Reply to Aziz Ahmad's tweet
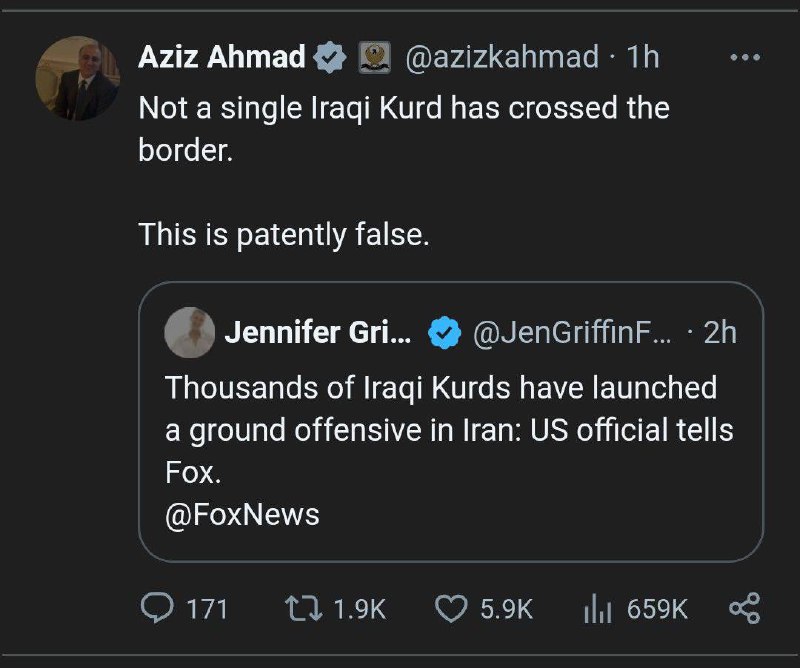The image size is (800, 668). [x=156, y=609]
